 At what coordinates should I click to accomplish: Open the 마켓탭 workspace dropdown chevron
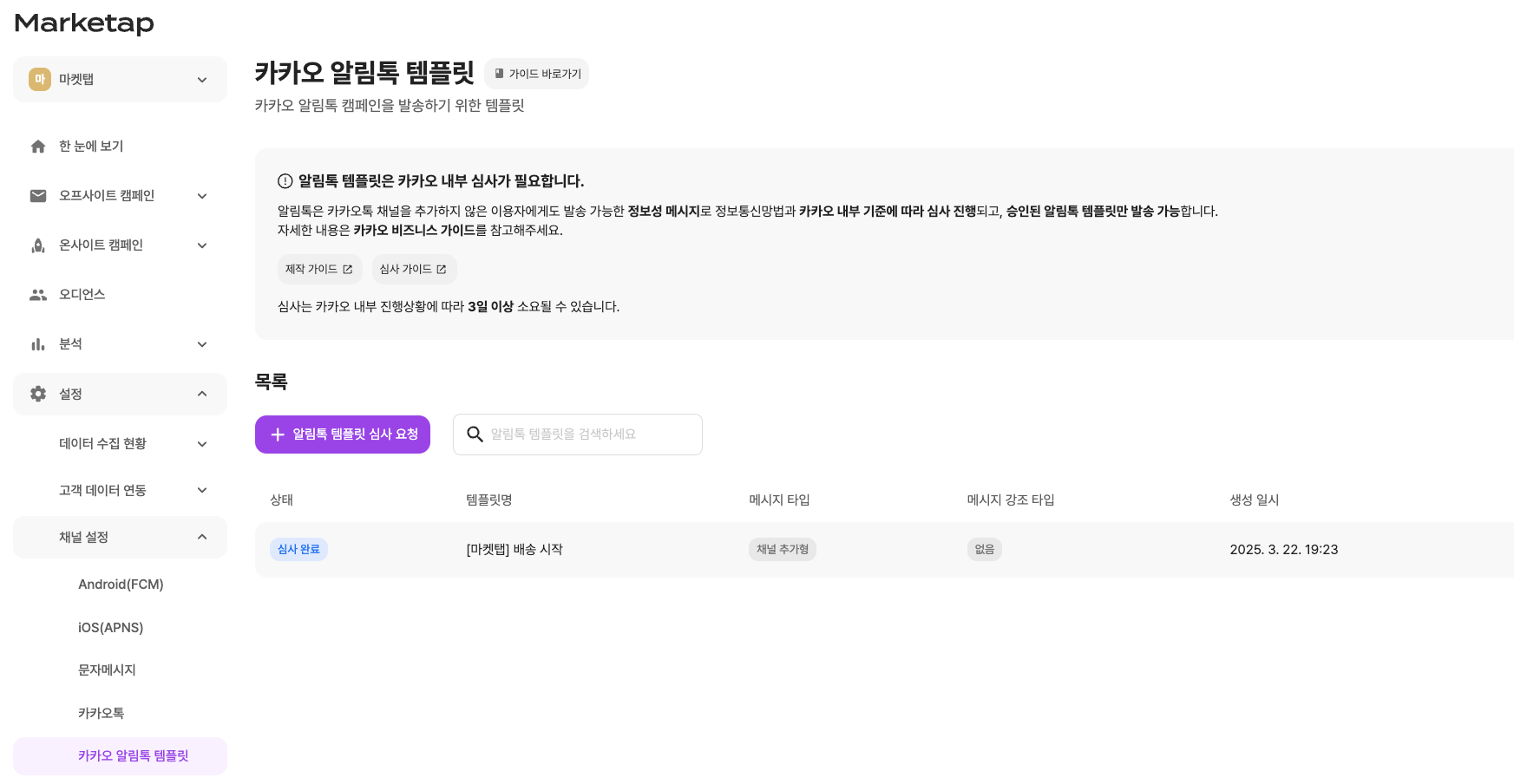(202, 80)
